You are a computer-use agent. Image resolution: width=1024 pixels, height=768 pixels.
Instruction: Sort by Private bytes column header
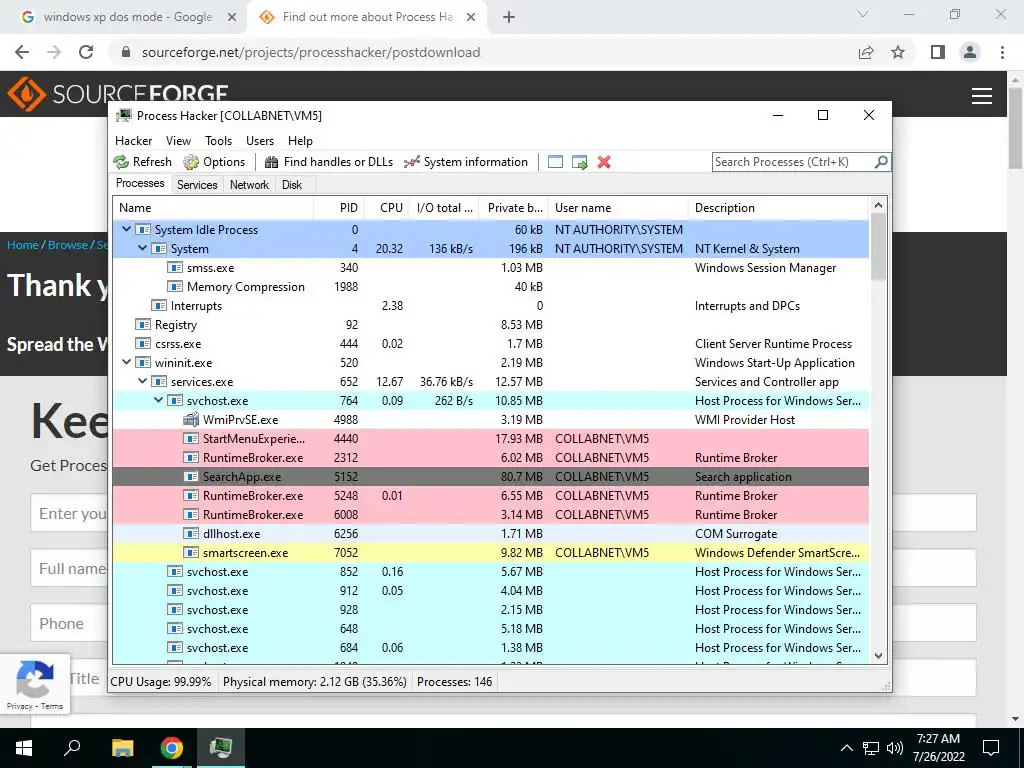pos(515,208)
